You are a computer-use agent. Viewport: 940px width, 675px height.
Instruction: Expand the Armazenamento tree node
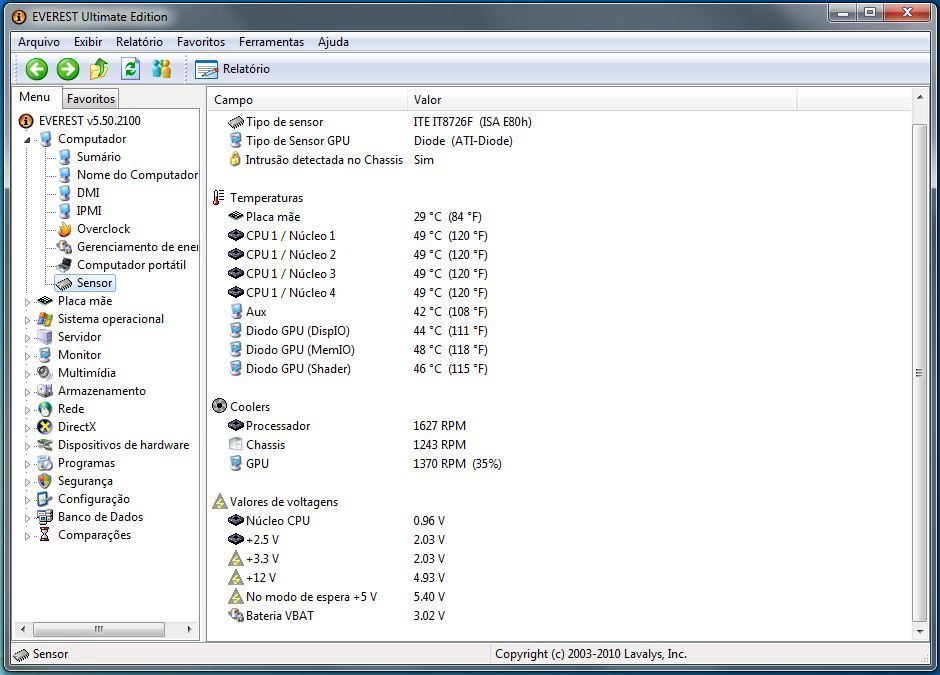(27, 391)
